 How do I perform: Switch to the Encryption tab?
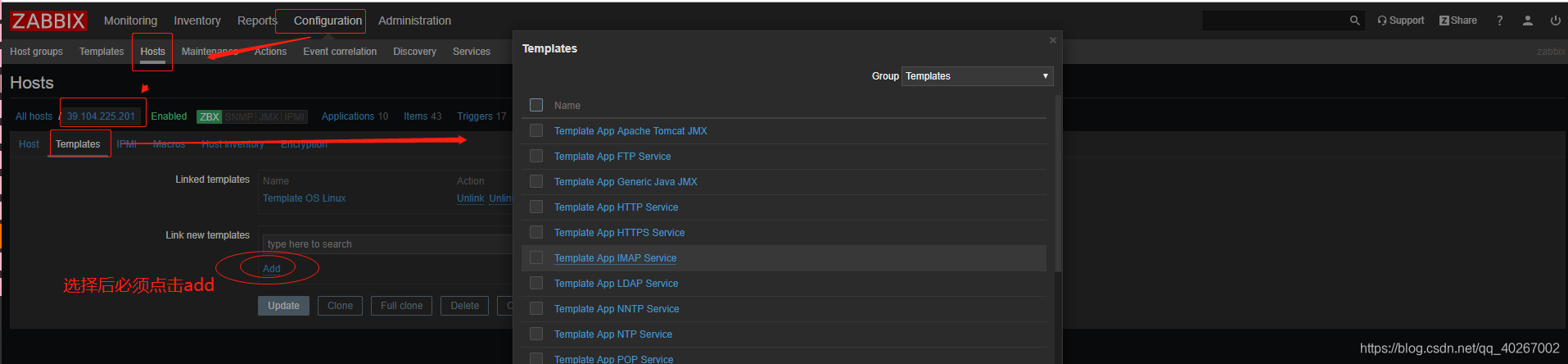[304, 144]
